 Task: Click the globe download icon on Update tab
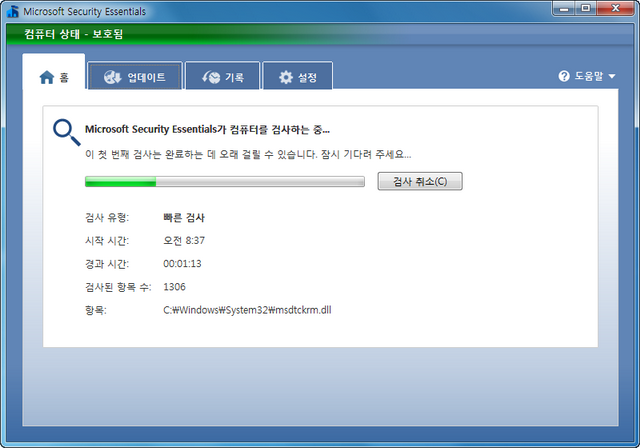pos(112,77)
